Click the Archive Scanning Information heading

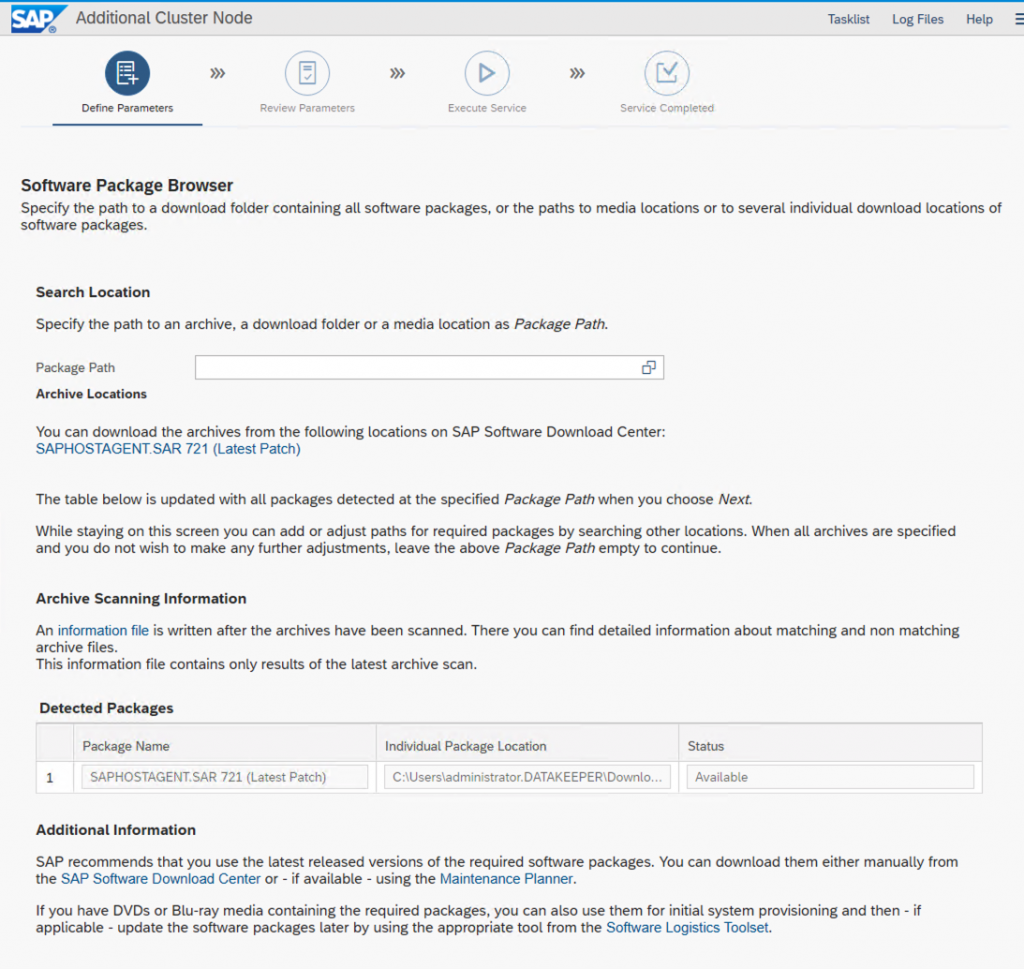click(141, 599)
